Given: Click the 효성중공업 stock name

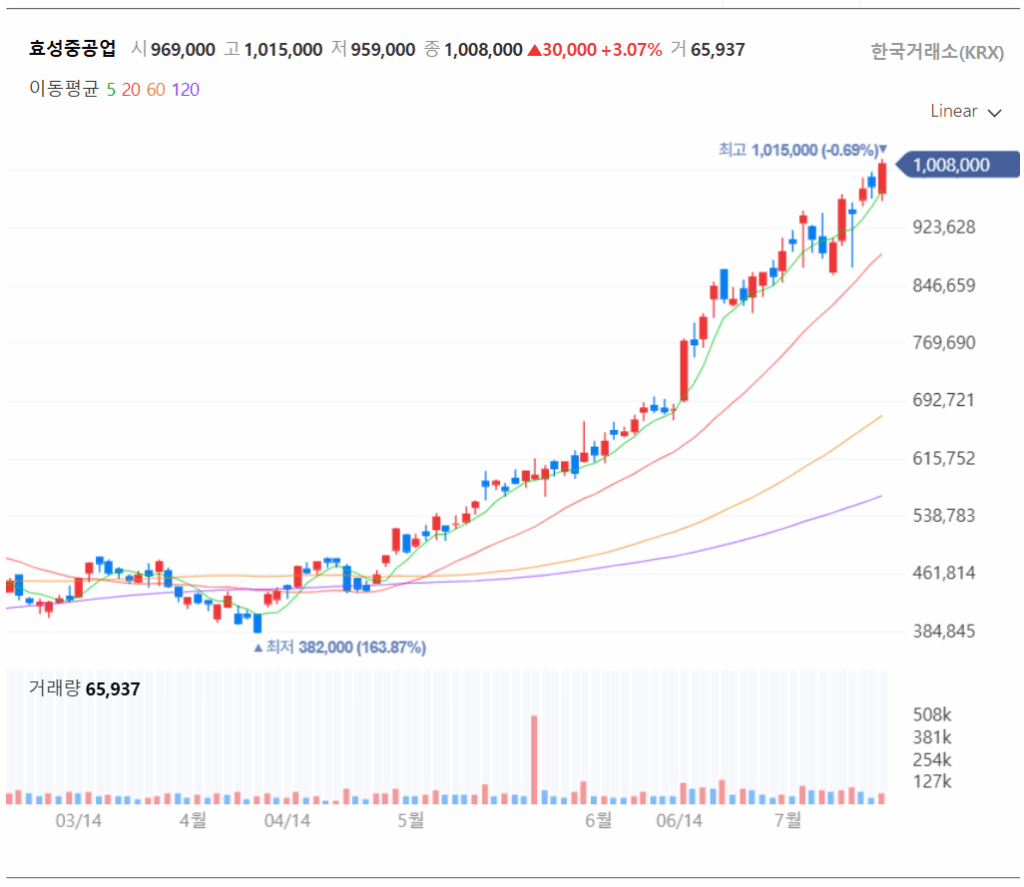Looking at the screenshot, I should (73, 49).
